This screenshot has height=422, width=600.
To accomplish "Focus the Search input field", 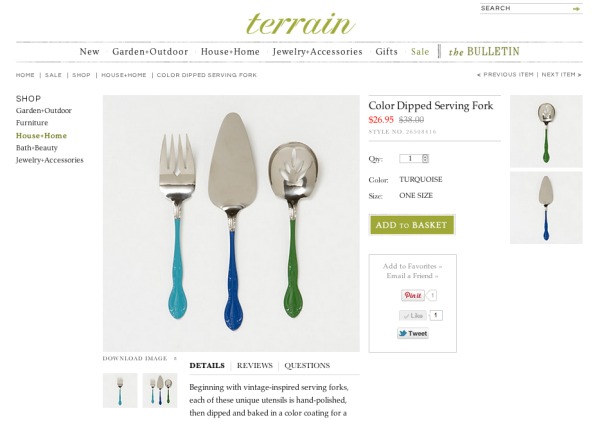I will [526, 8].
